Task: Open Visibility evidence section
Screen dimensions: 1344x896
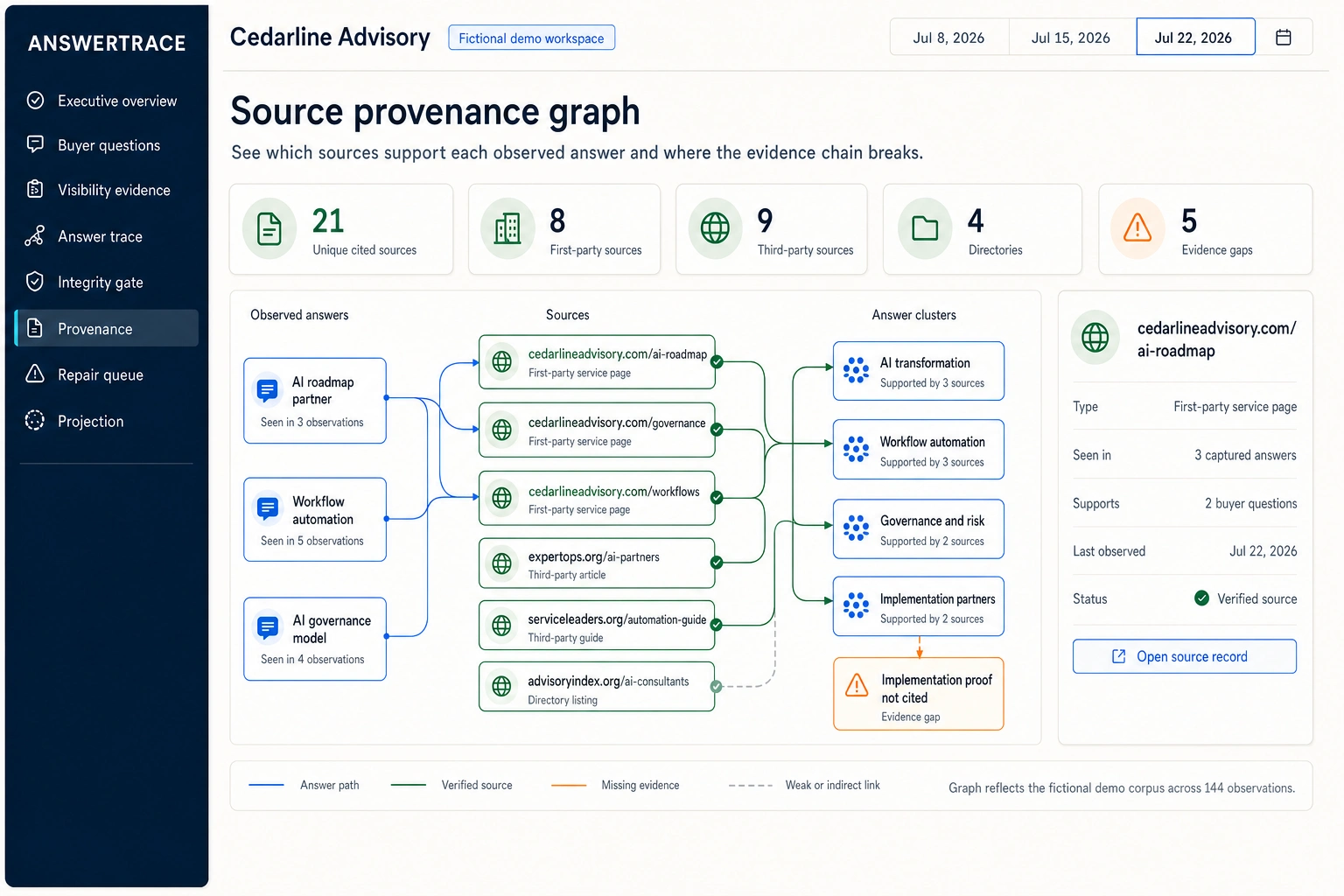Action: pos(106,190)
